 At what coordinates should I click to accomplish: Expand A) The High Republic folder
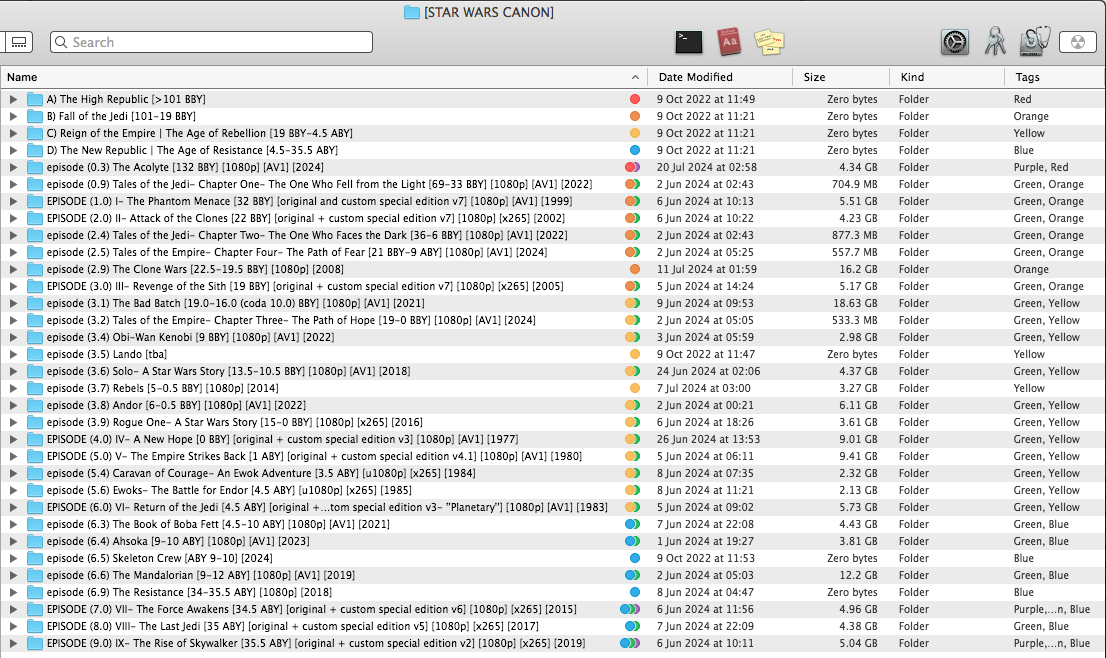coord(13,99)
